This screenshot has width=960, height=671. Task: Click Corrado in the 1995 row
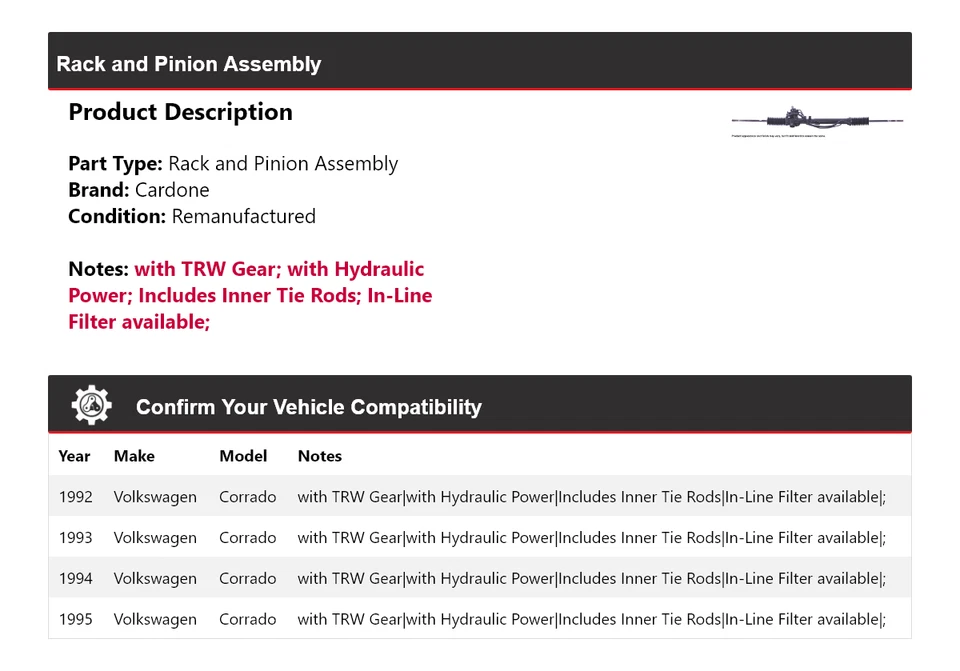pyautogui.click(x=247, y=620)
